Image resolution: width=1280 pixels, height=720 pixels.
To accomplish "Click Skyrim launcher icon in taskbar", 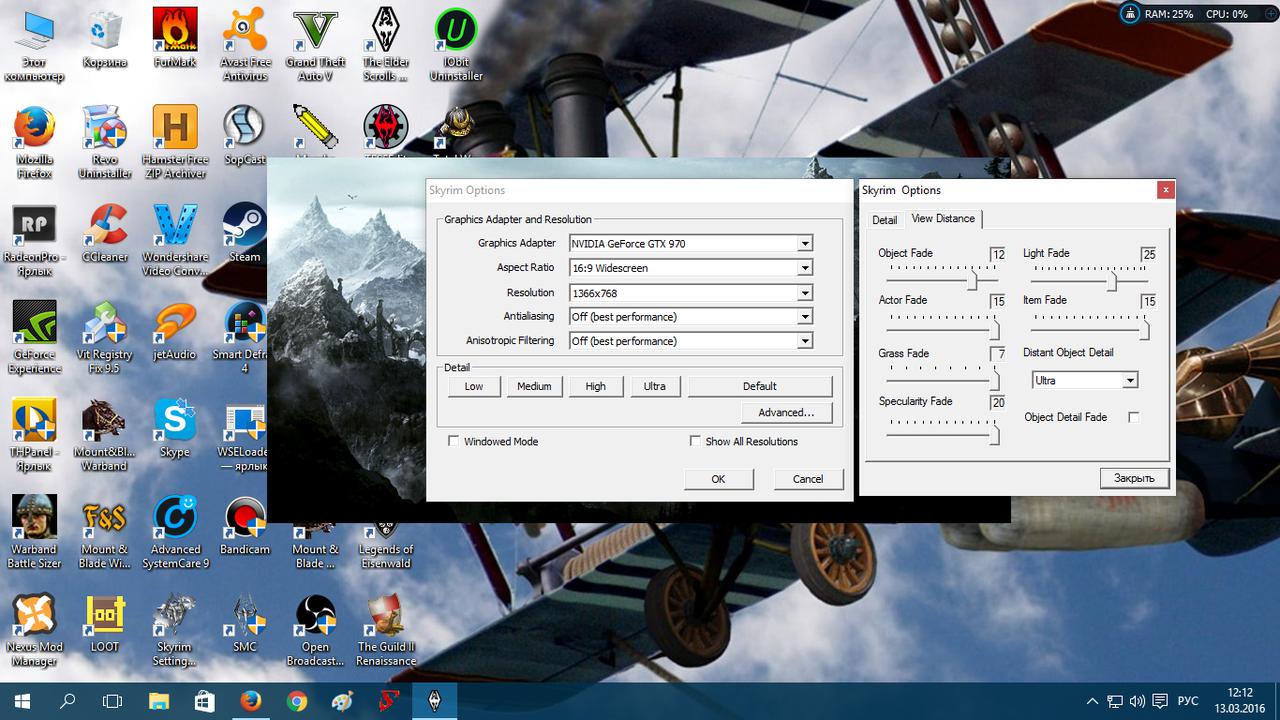I will [434, 700].
